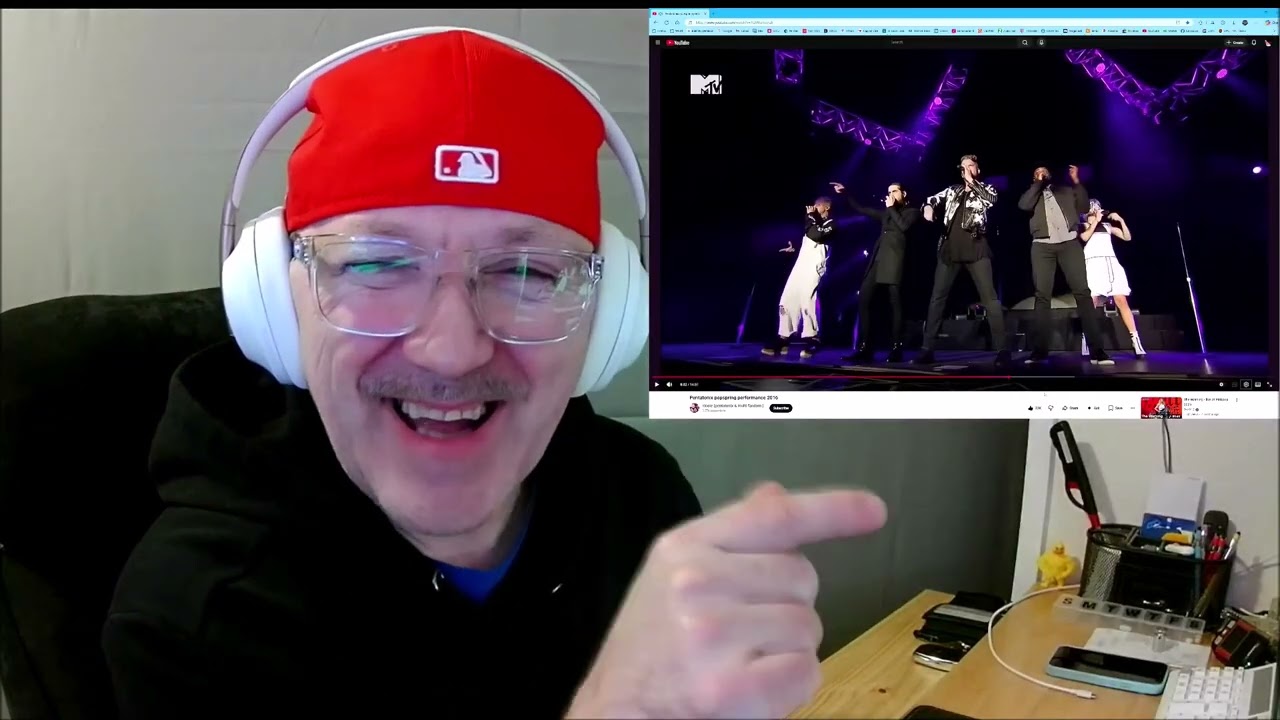Screen dimensions: 1280x720
Task: Click the YouTube Create button
Action: click(x=1237, y=42)
